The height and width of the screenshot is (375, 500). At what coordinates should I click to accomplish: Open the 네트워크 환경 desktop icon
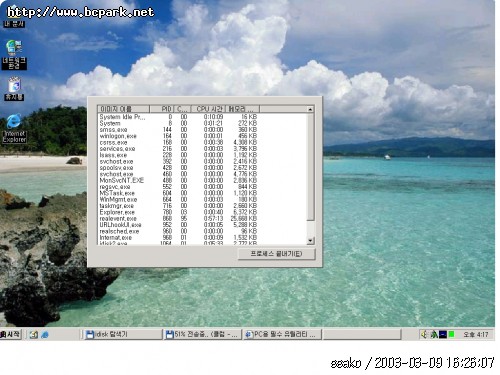click(14, 54)
